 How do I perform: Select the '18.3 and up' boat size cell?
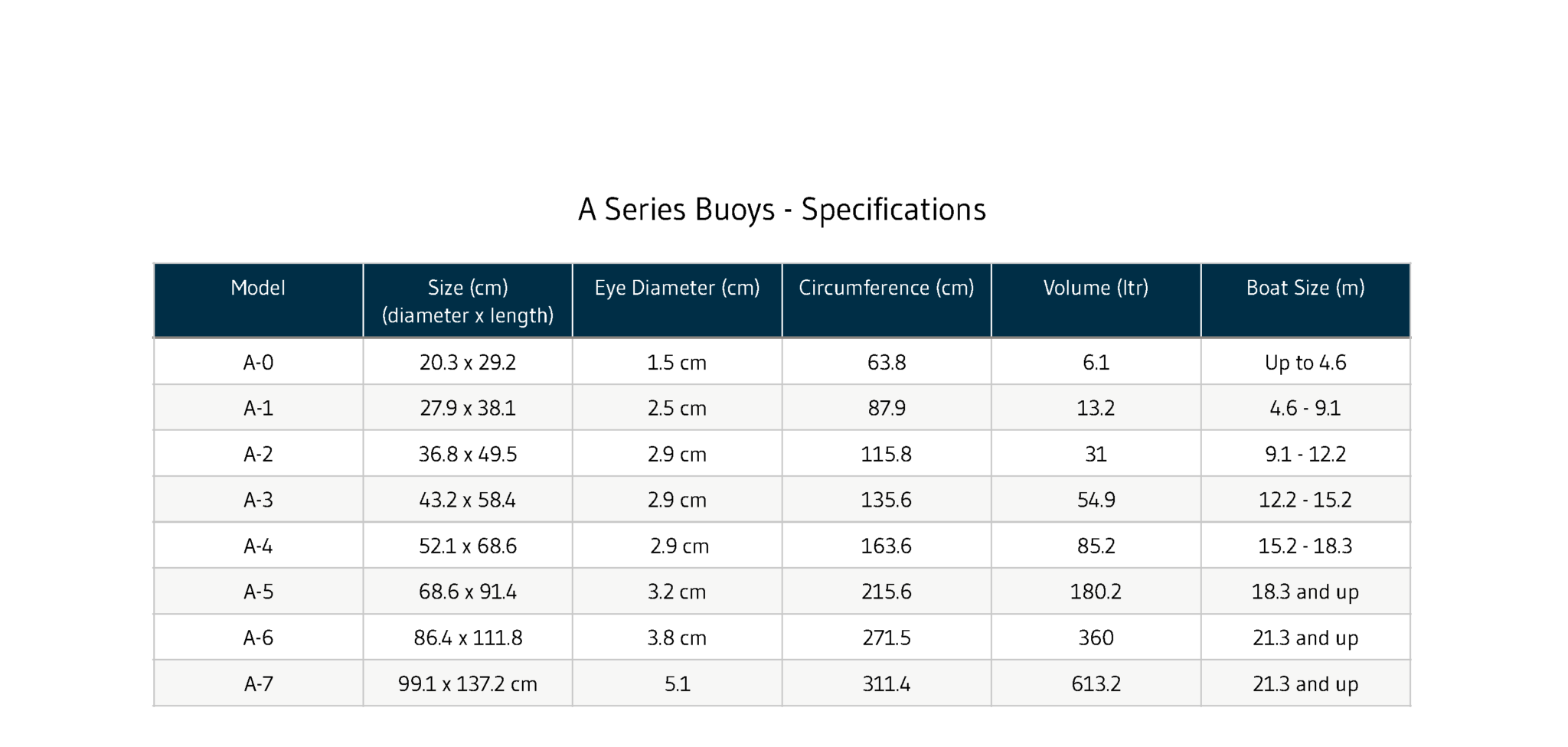(x=1305, y=592)
